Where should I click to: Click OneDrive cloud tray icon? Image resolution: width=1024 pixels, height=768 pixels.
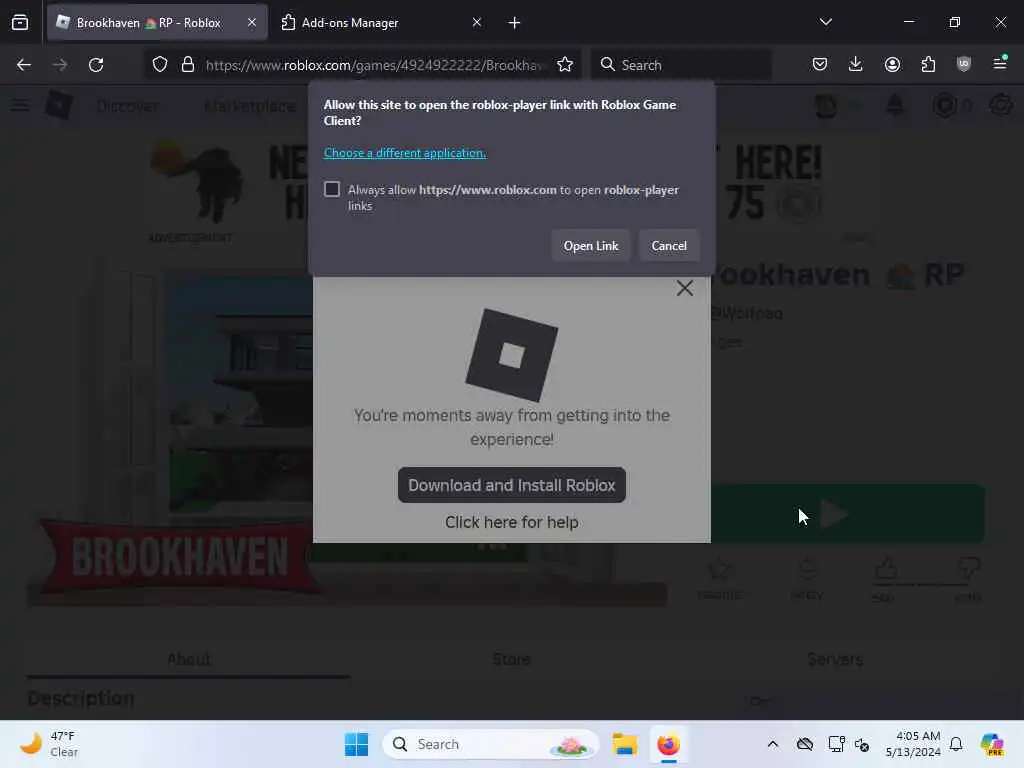click(805, 744)
